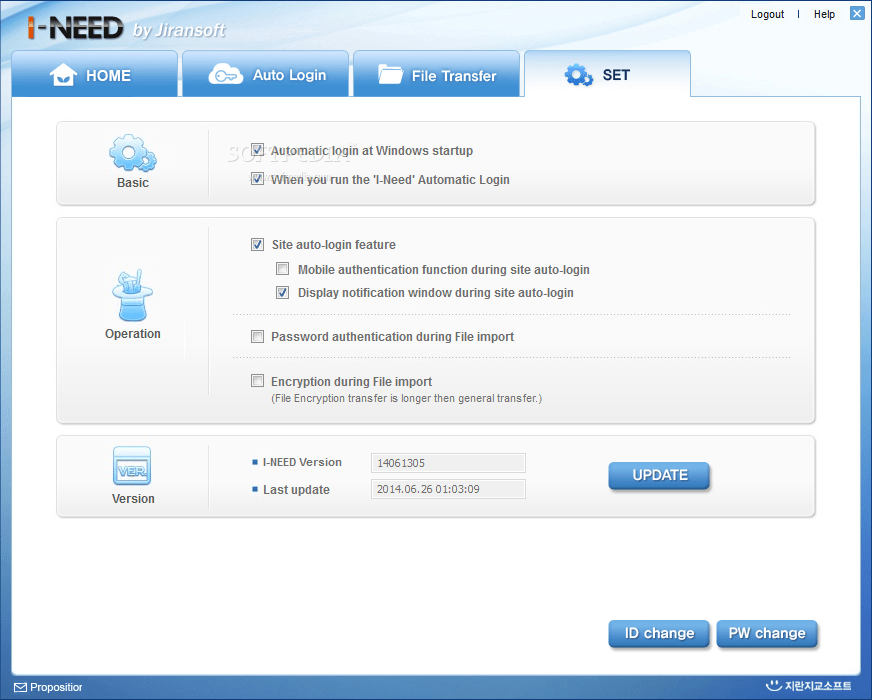Click the Jiransoft Korean logo at bottom
This screenshot has height=700, width=872.
pos(808,686)
